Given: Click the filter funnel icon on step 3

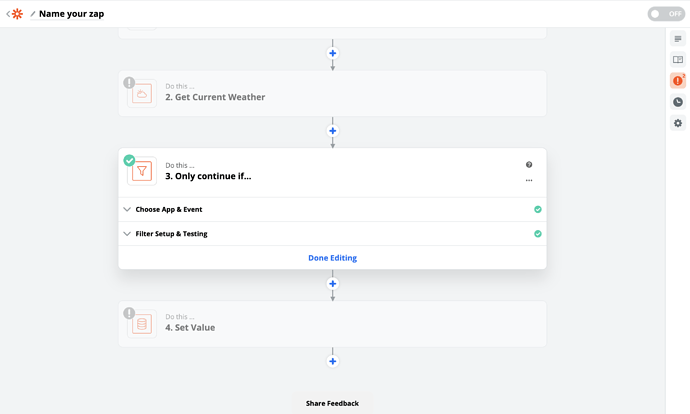Looking at the screenshot, I should [x=142, y=171].
